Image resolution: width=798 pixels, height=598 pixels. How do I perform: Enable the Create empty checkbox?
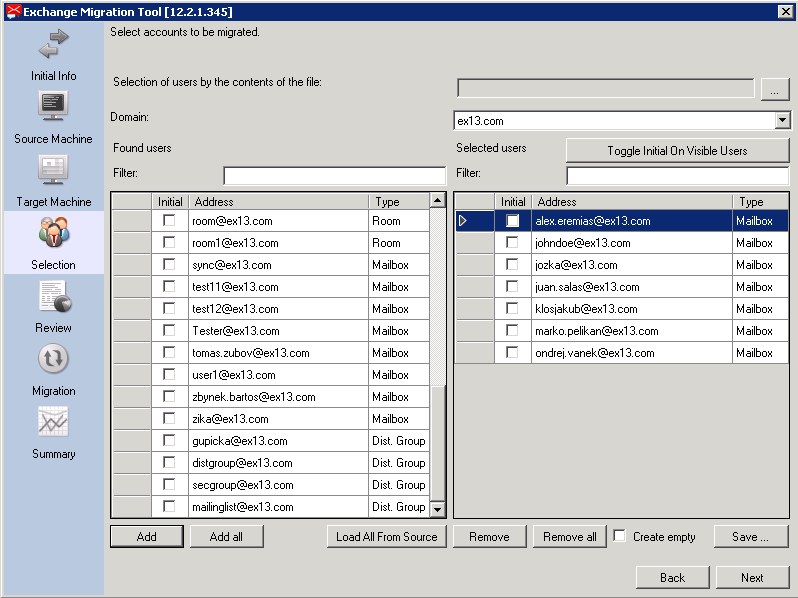click(619, 536)
